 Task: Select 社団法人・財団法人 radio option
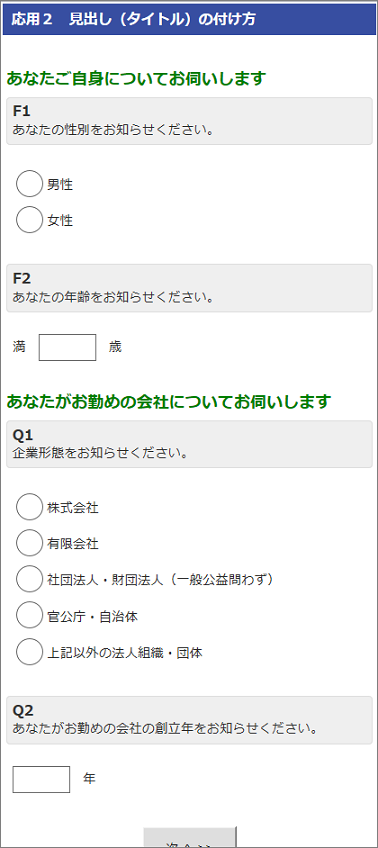pos(29,579)
